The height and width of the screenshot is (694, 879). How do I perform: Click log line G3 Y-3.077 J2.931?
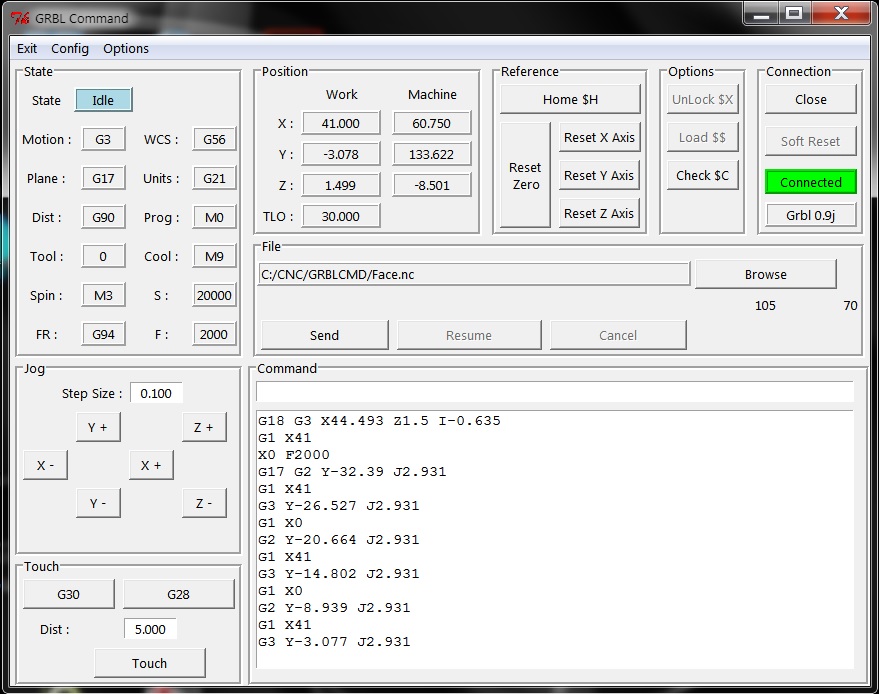334,642
